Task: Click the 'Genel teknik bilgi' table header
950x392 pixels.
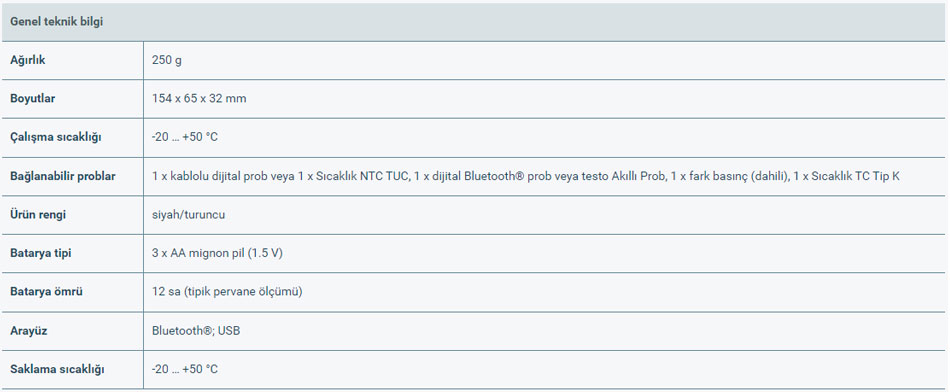Action: [56, 22]
